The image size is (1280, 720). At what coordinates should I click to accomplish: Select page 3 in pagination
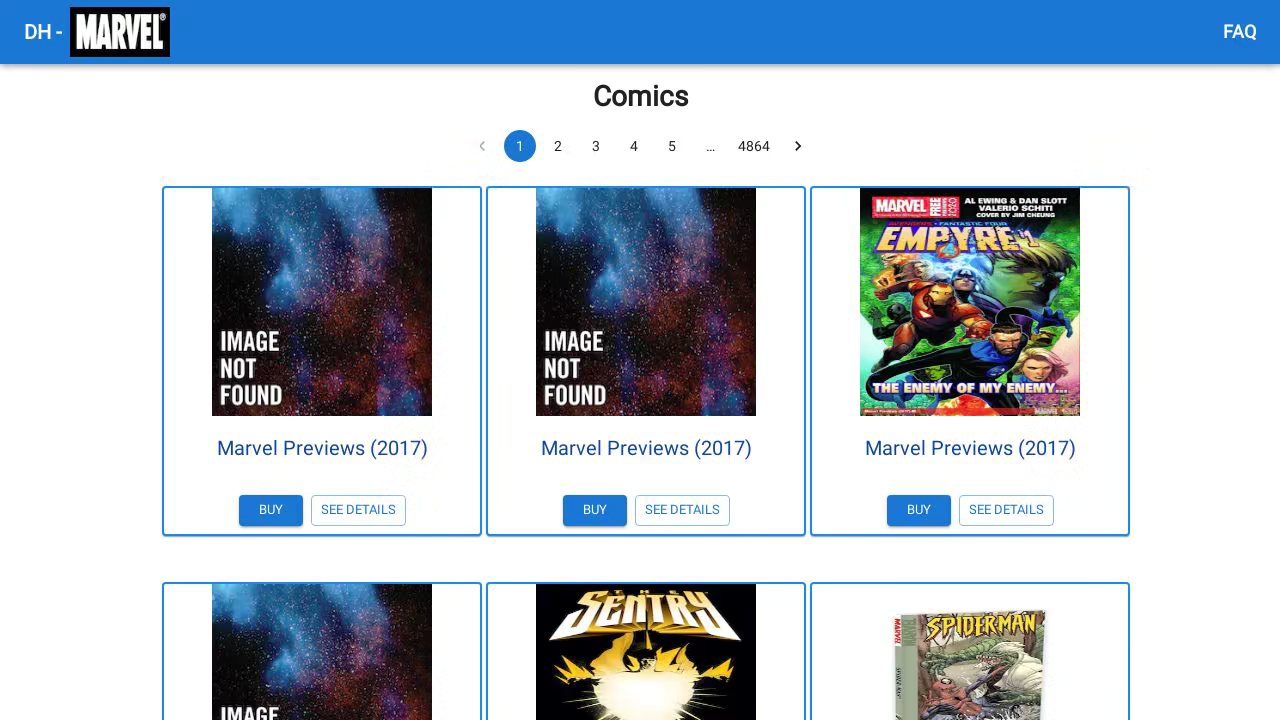(596, 146)
